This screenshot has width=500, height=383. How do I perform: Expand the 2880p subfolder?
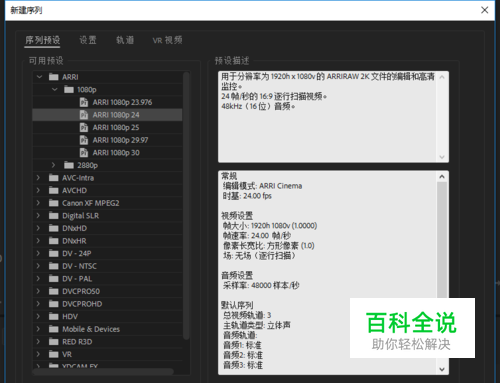click(53, 165)
